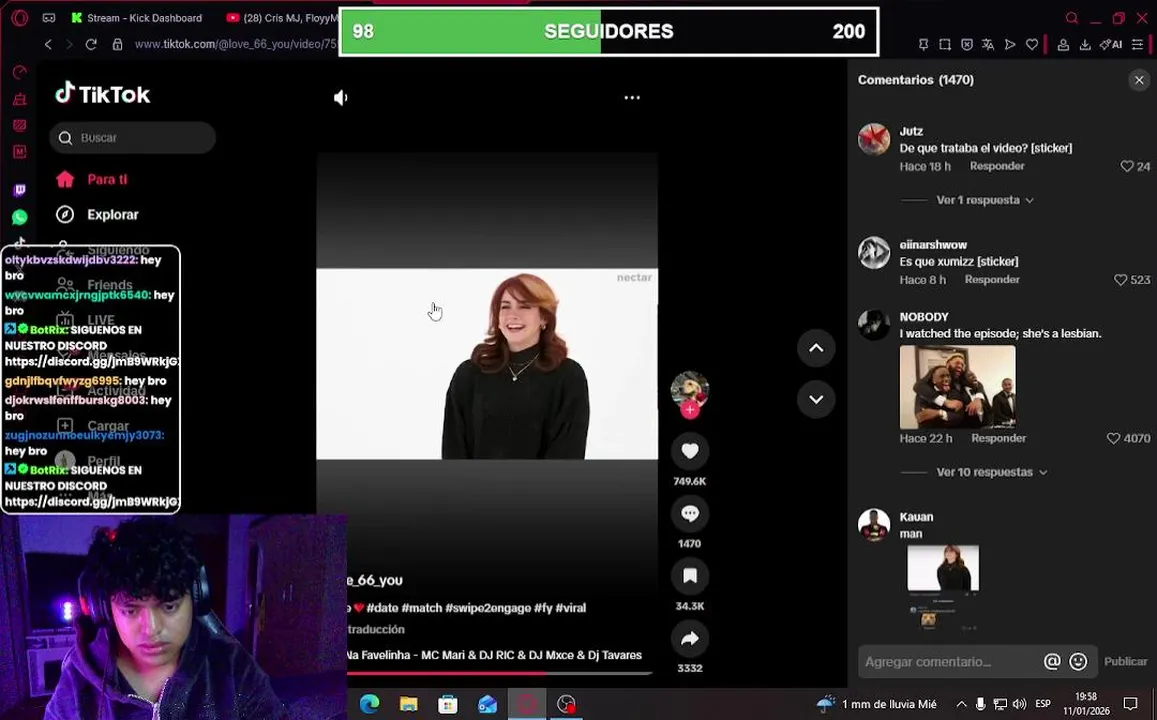Go to the next video with down arrow
Screen dimensions: 1157x720
click(816, 399)
